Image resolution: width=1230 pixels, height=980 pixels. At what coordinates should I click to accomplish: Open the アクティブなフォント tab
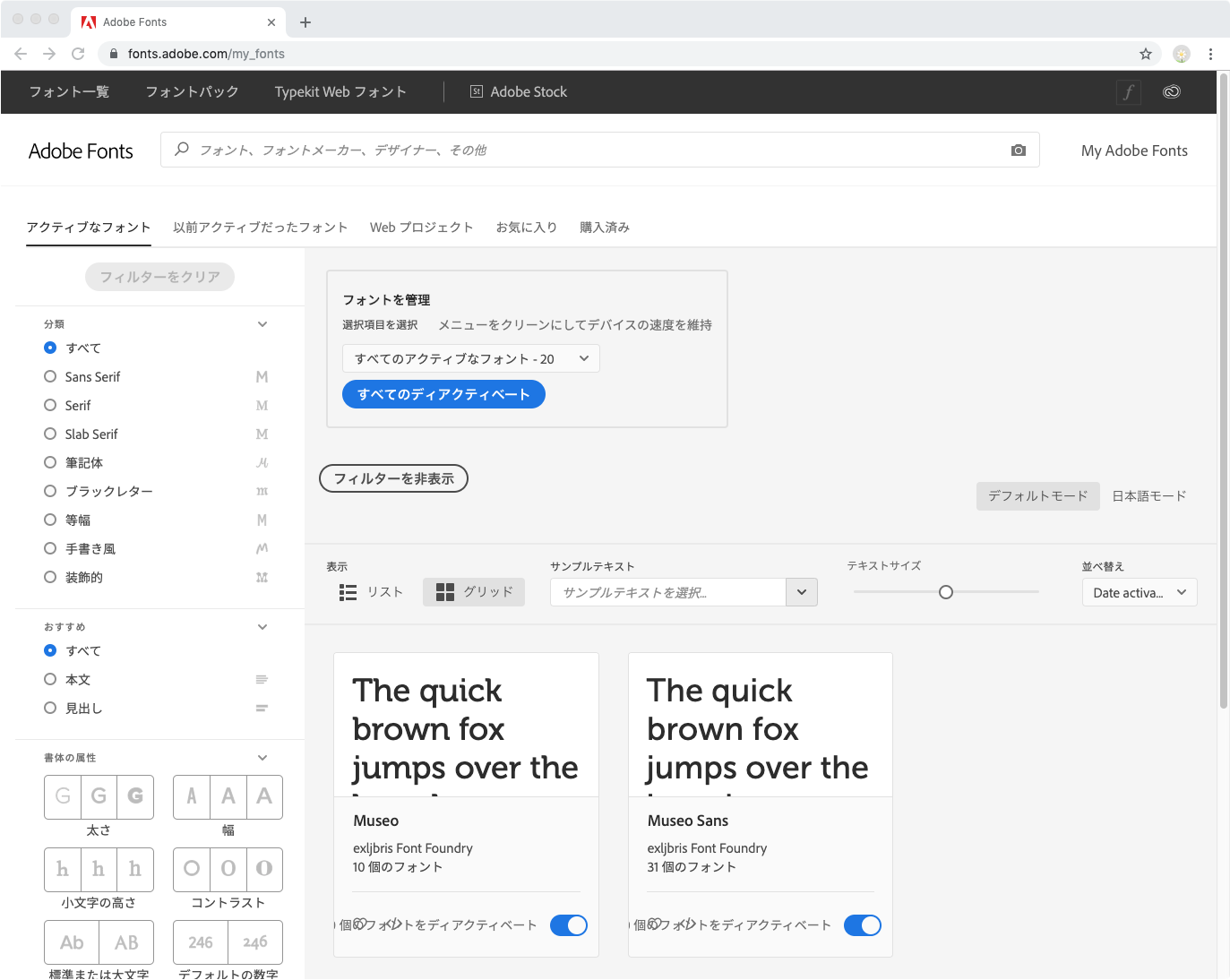pyautogui.click(x=89, y=228)
